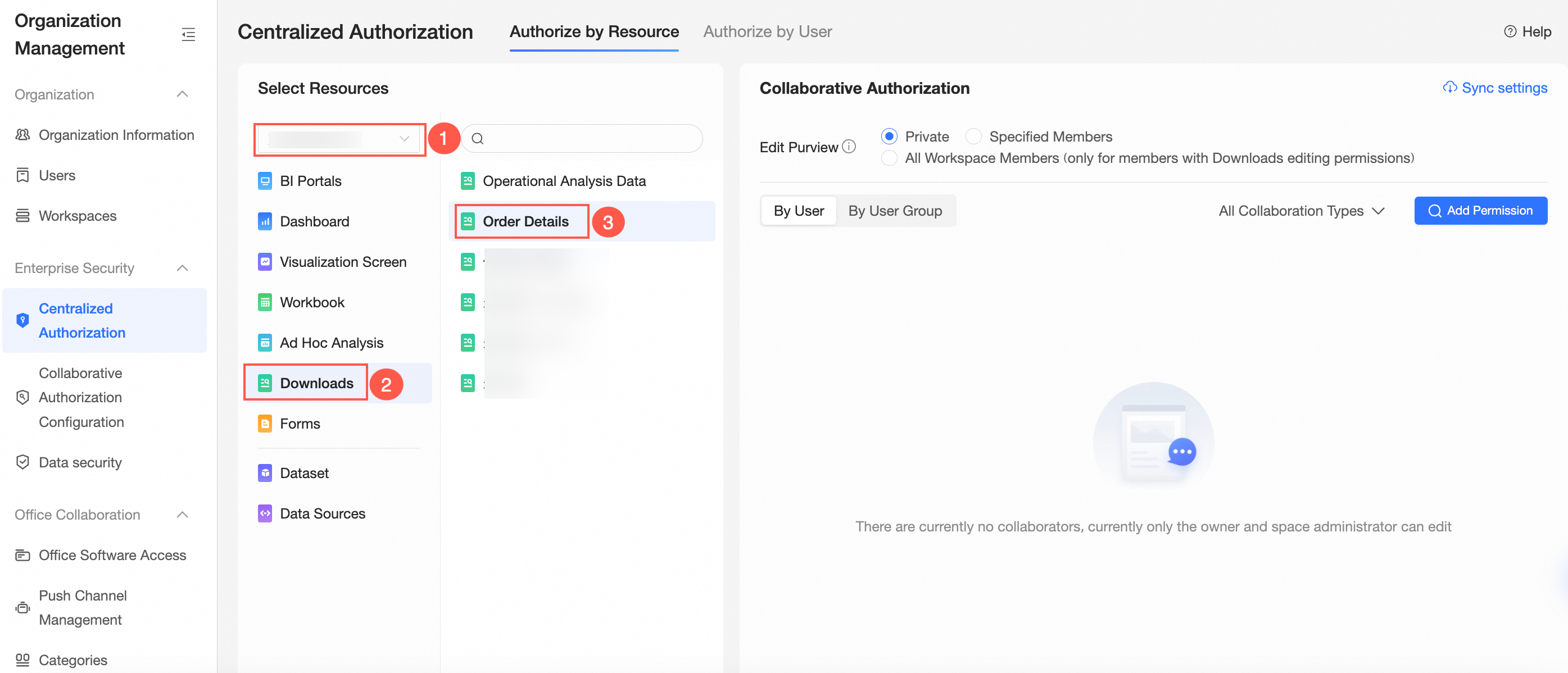This screenshot has width=1568, height=673.
Task: Select the Dashboard resource icon
Action: (x=265, y=221)
